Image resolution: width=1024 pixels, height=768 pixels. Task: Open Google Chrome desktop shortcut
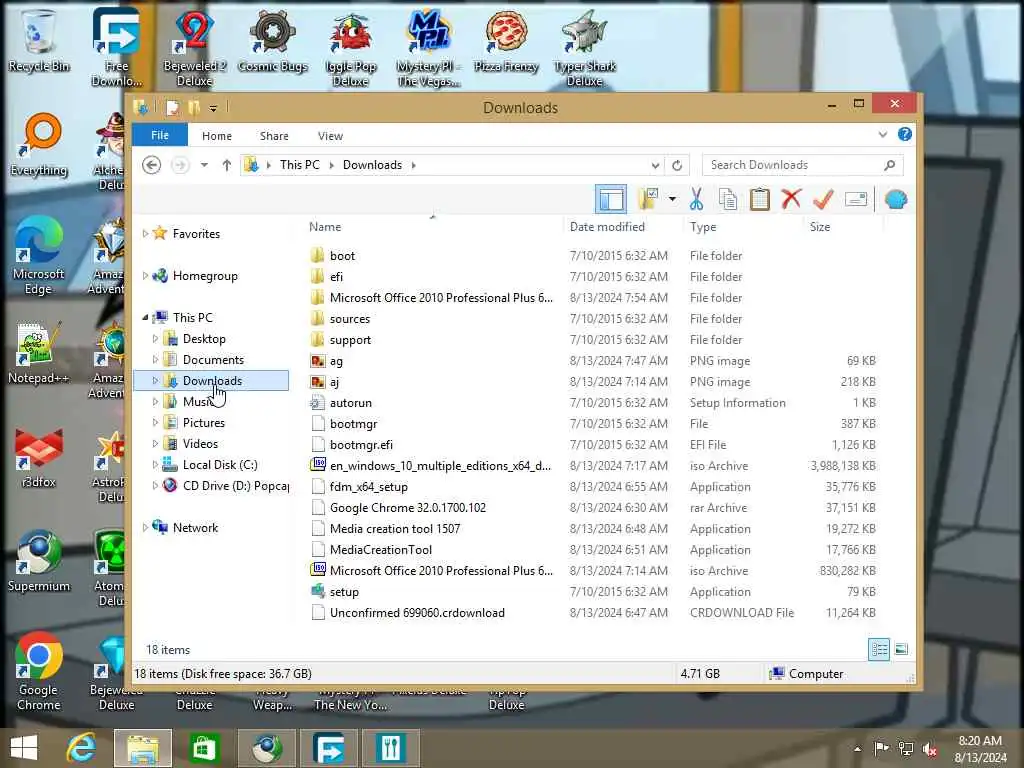coord(39,671)
